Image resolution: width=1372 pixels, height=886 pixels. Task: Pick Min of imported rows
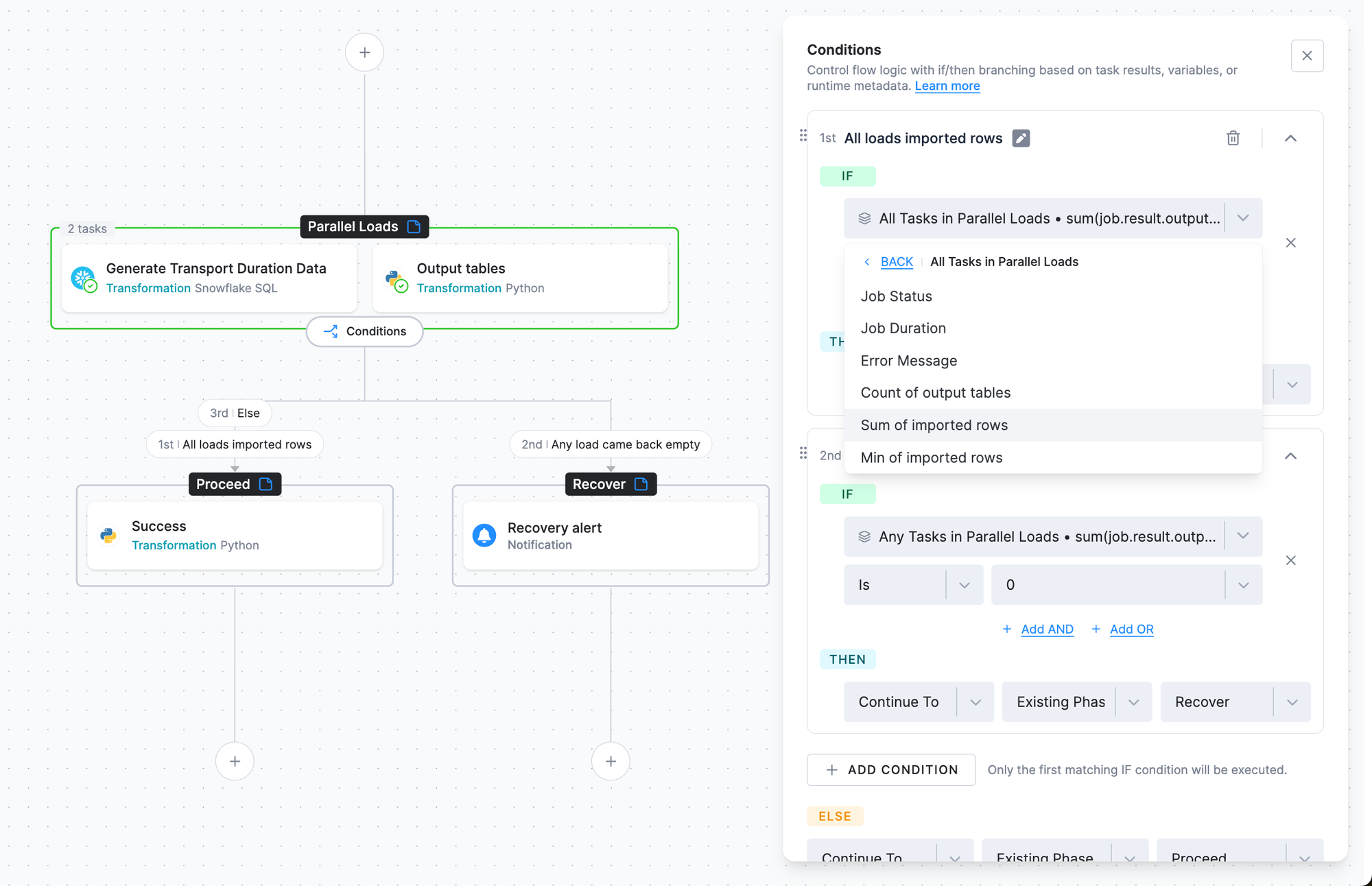point(1053,457)
